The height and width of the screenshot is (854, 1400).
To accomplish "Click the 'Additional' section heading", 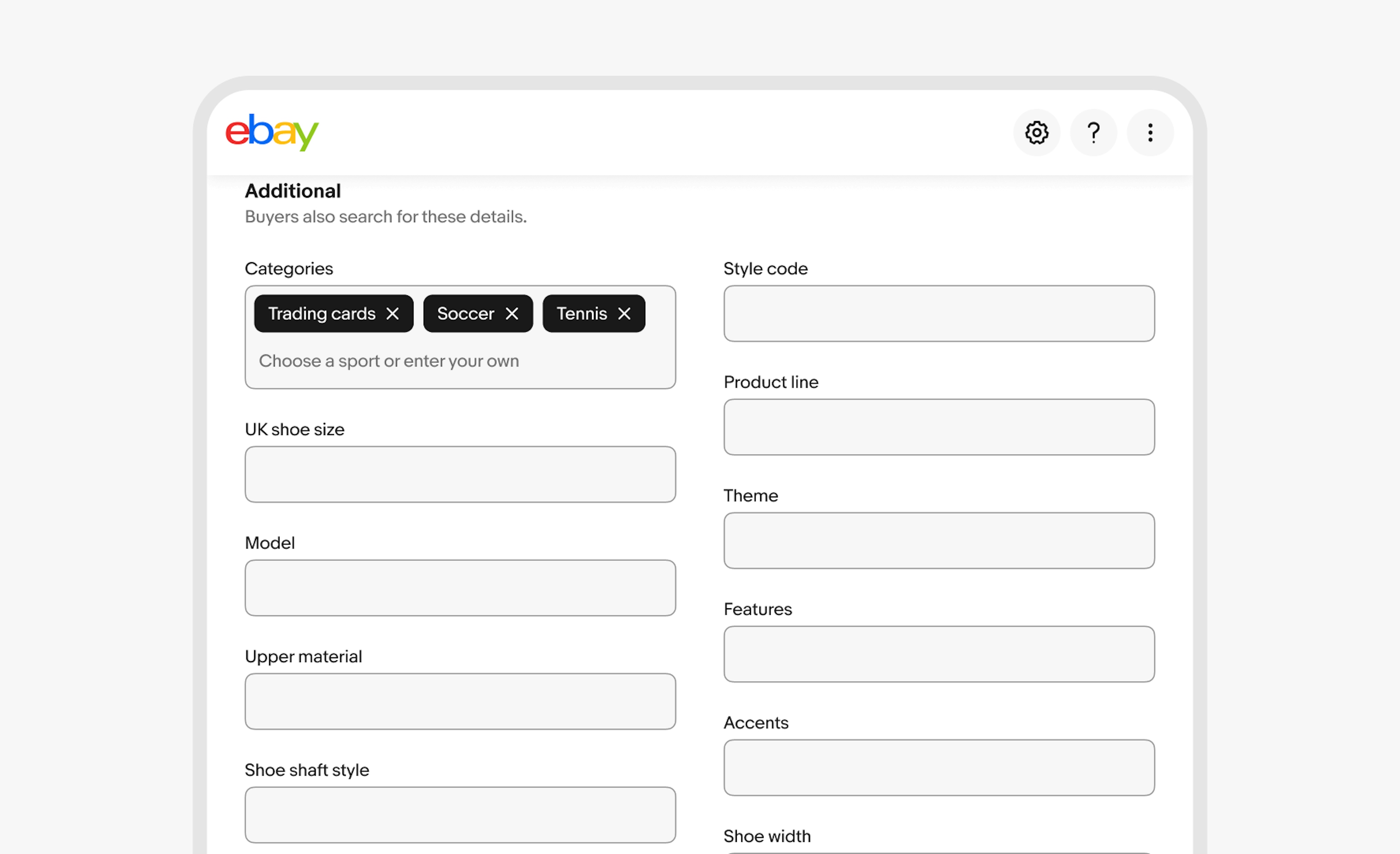I will tap(293, 191).
